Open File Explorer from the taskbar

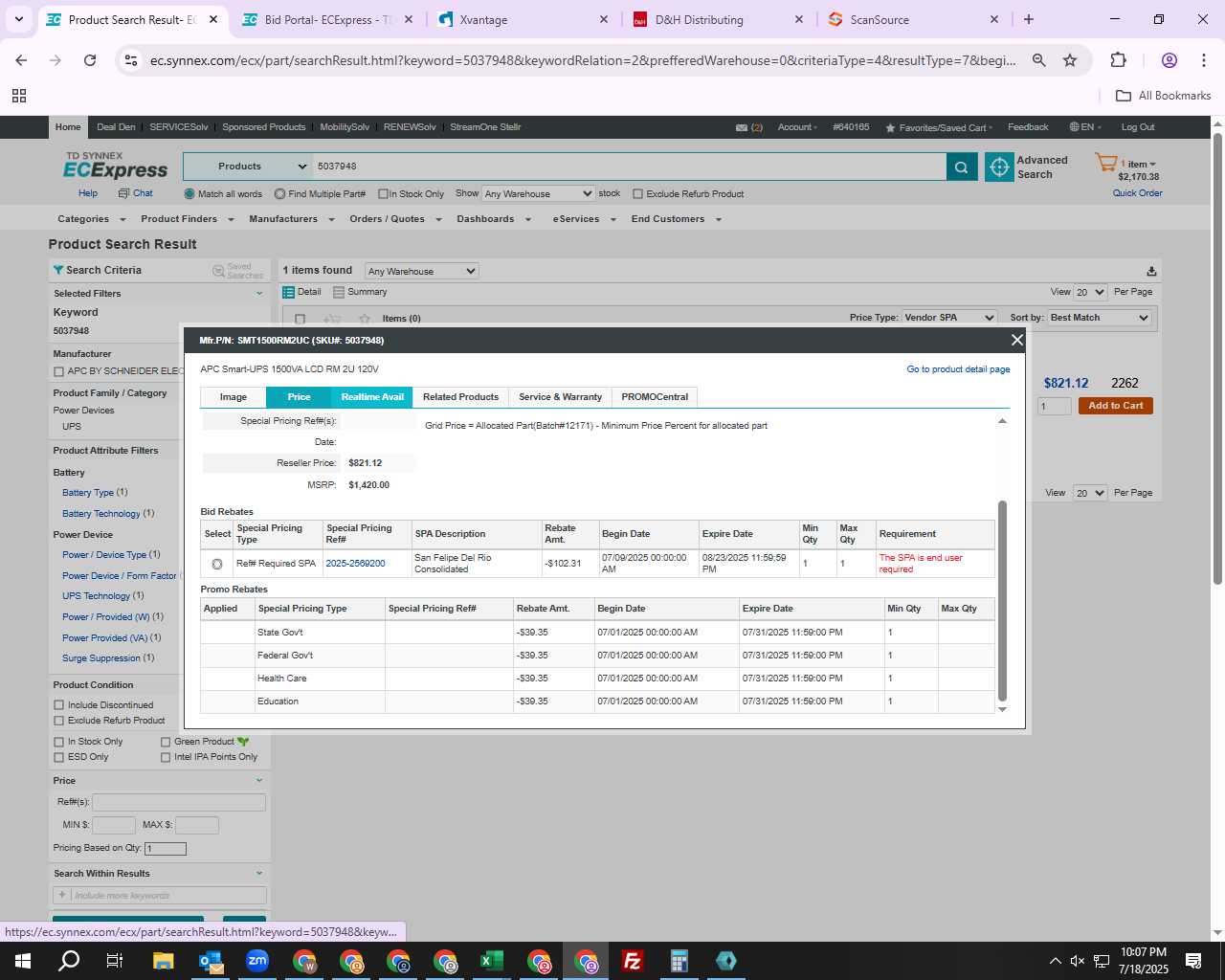coord(164,961)
